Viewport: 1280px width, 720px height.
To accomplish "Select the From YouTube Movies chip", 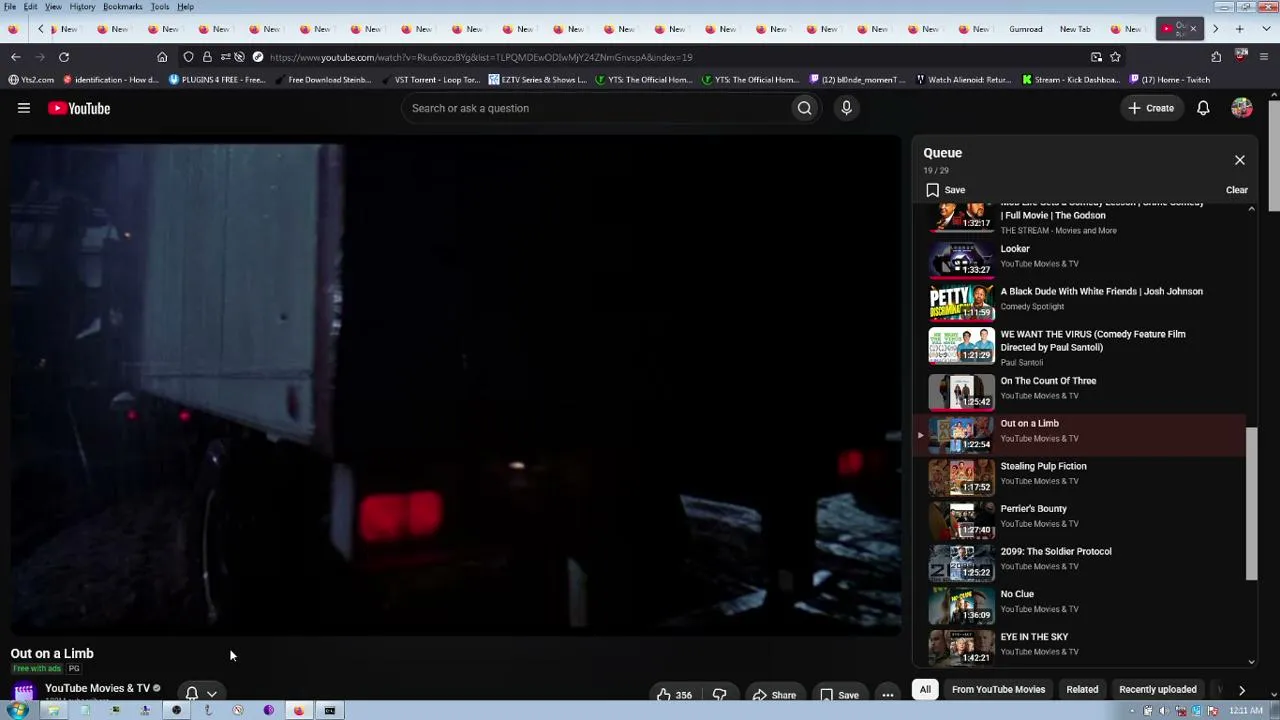I will [x=998, y=689].
